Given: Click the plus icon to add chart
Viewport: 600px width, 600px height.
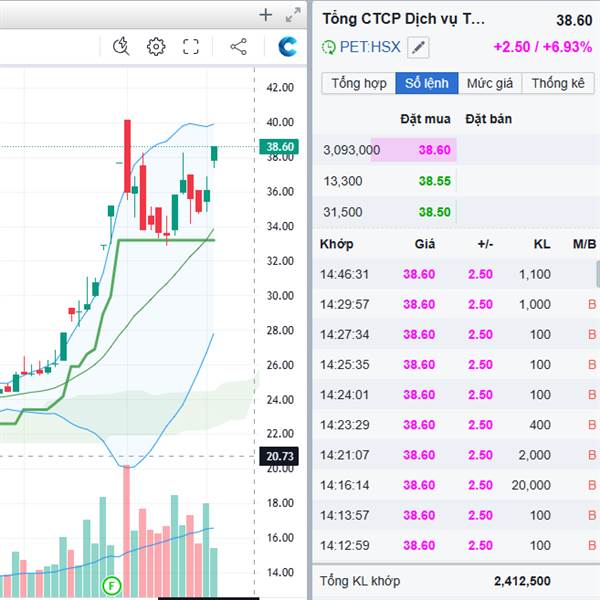Looking at the screenshot, I should (x=266, y=15).
